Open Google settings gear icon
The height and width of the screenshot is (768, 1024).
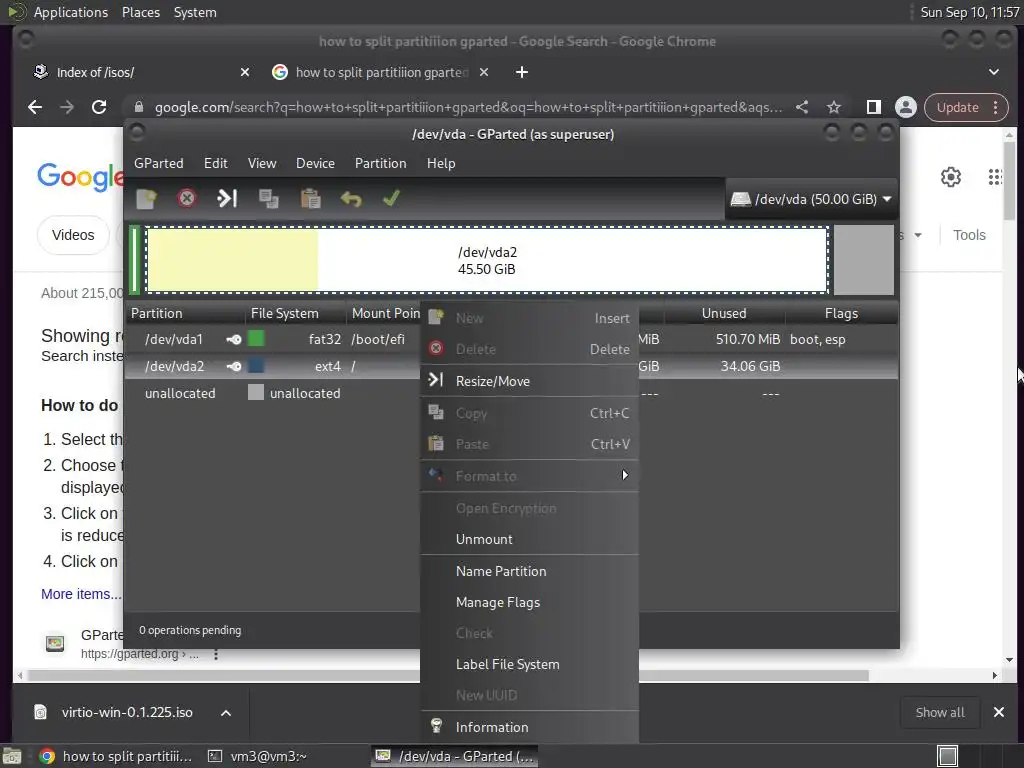951,177
